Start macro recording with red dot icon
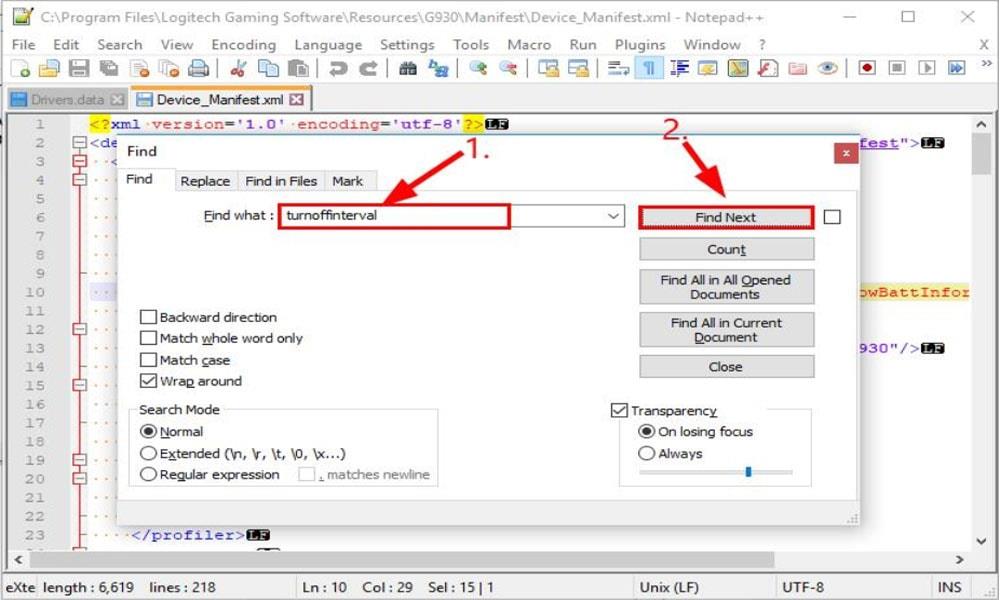 tap(867, 69)
